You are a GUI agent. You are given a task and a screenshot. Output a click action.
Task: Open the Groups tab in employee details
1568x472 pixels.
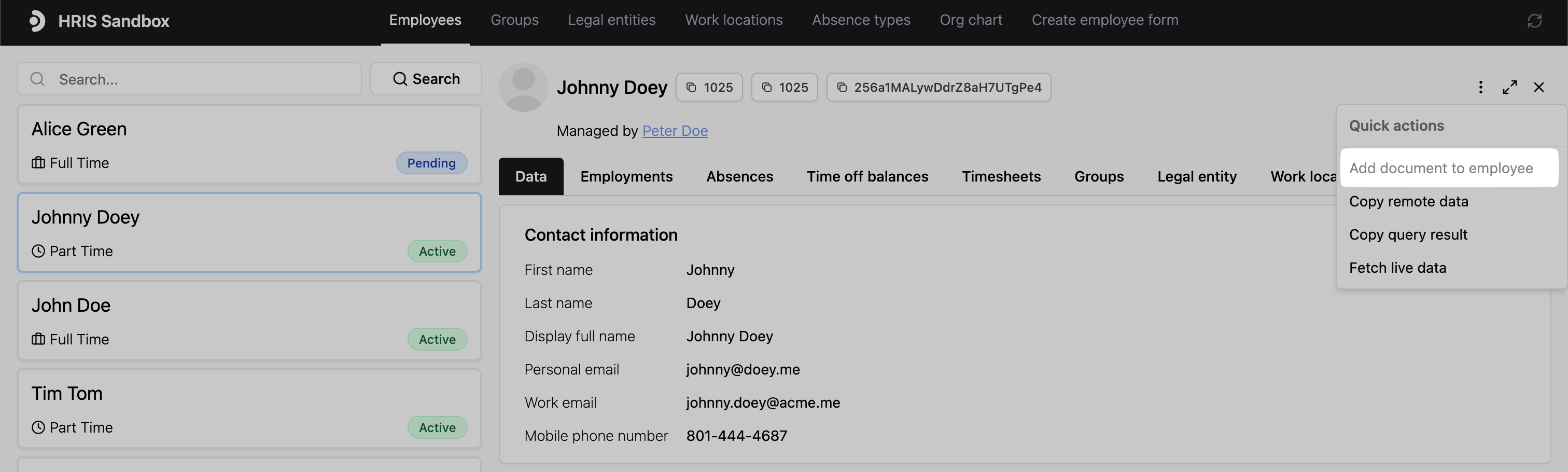[1099, 177]
